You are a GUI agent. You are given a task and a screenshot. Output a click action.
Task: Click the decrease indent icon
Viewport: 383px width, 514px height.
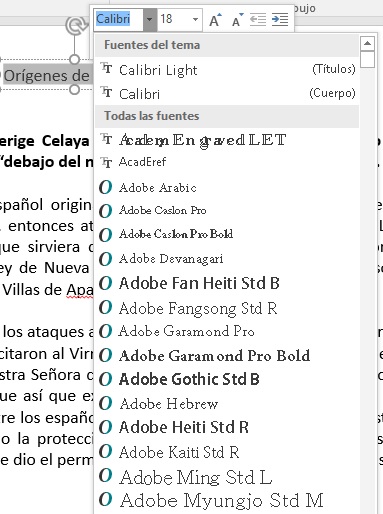(258, 19)
